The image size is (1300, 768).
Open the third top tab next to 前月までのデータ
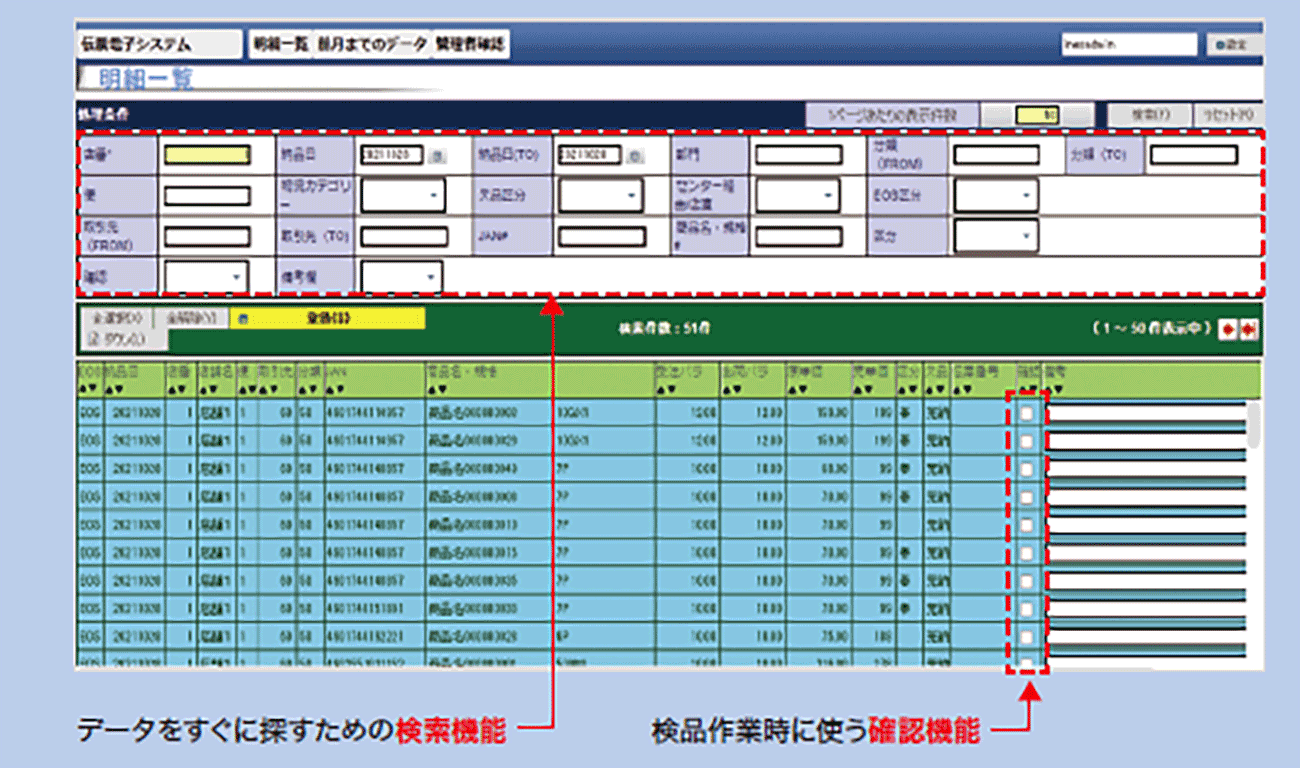coord(470,45)
